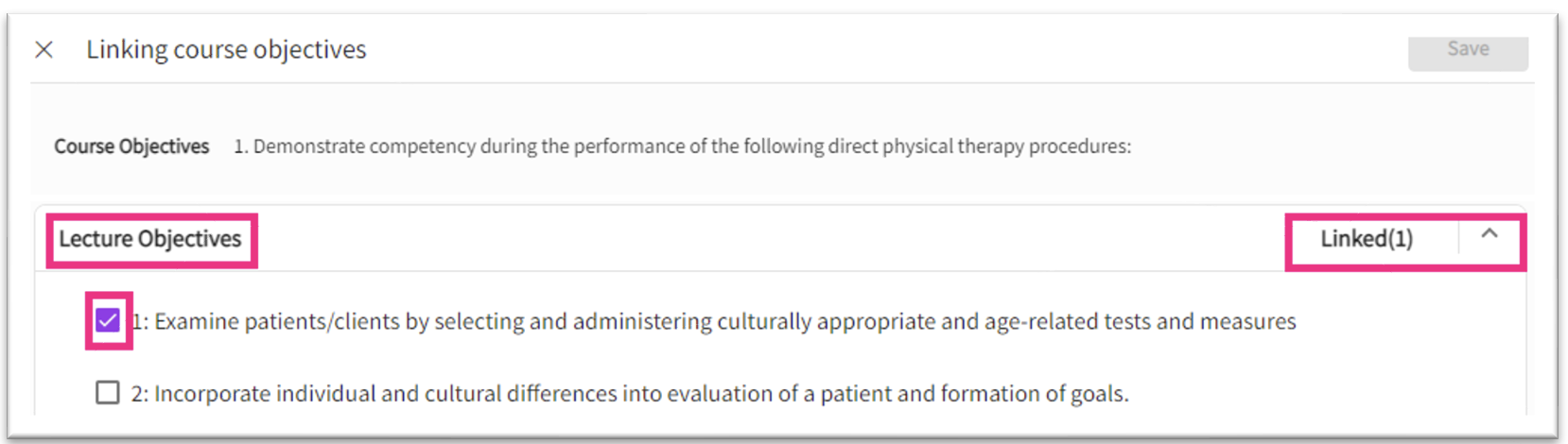Click the 'Linking course objectives' dialog title
The image size is (1568, 444).
[x=226, y=49]
